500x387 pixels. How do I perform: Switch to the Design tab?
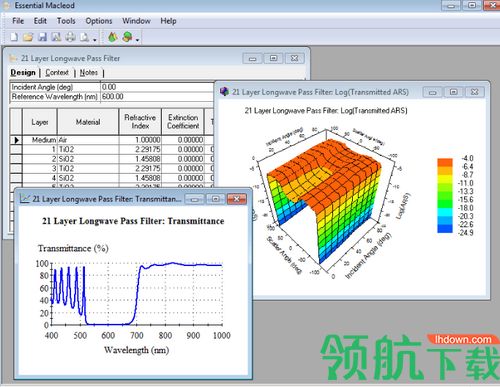tap(23, 72)
